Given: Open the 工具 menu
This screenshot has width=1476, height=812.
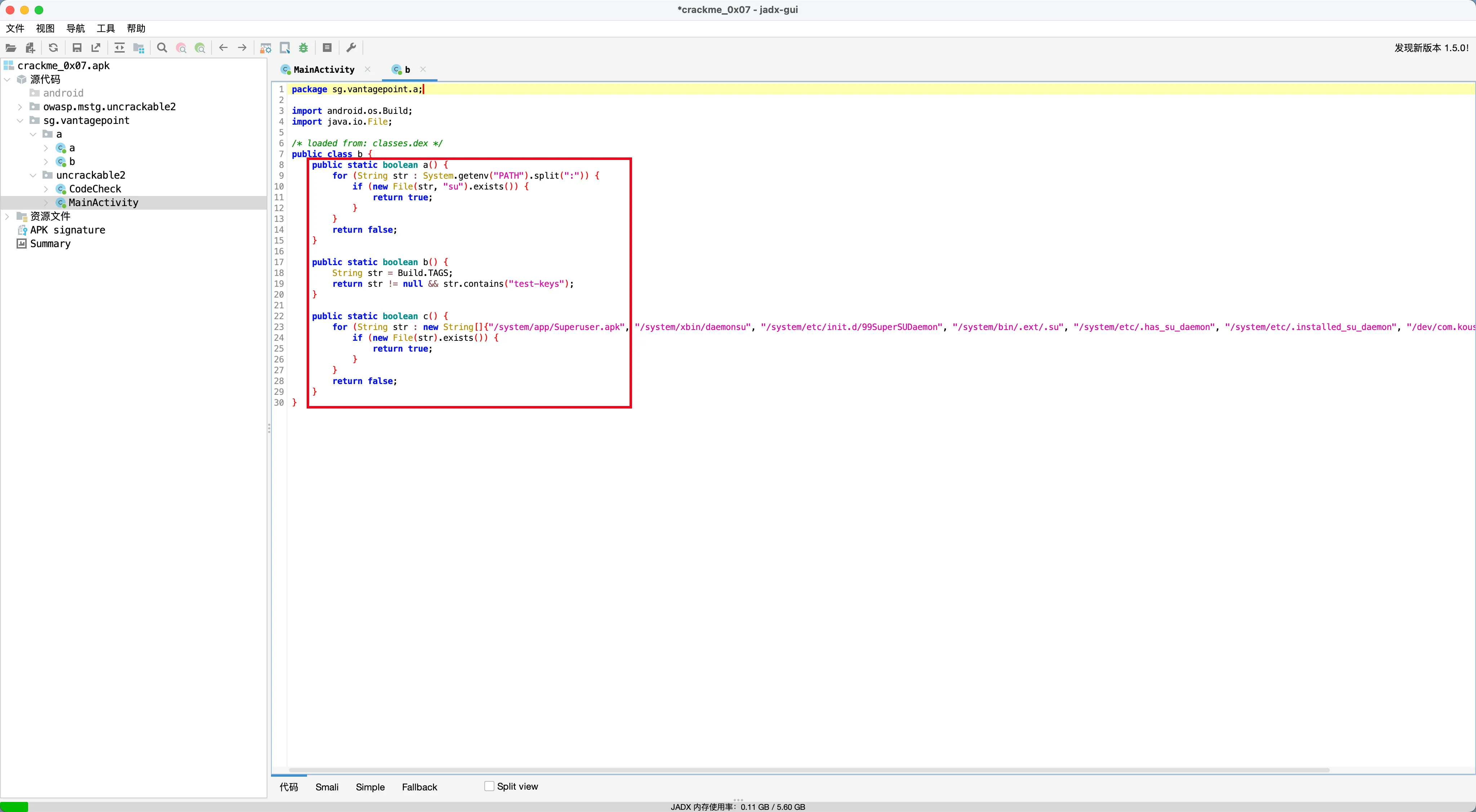Looking at the screenshot, I should (x=106, y=28).
